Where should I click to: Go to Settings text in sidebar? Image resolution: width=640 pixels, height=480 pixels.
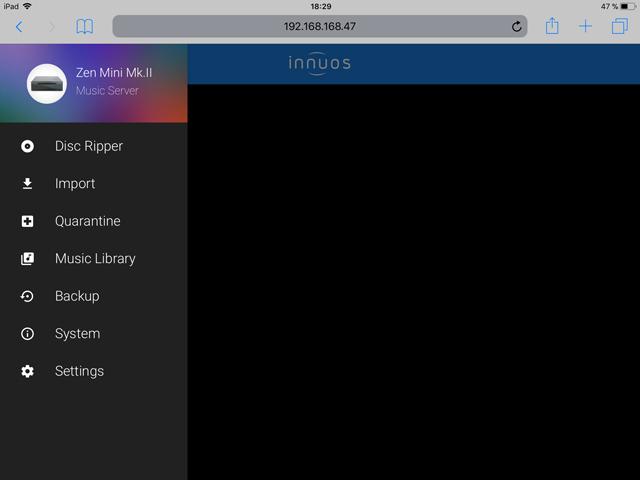[79, 371]
